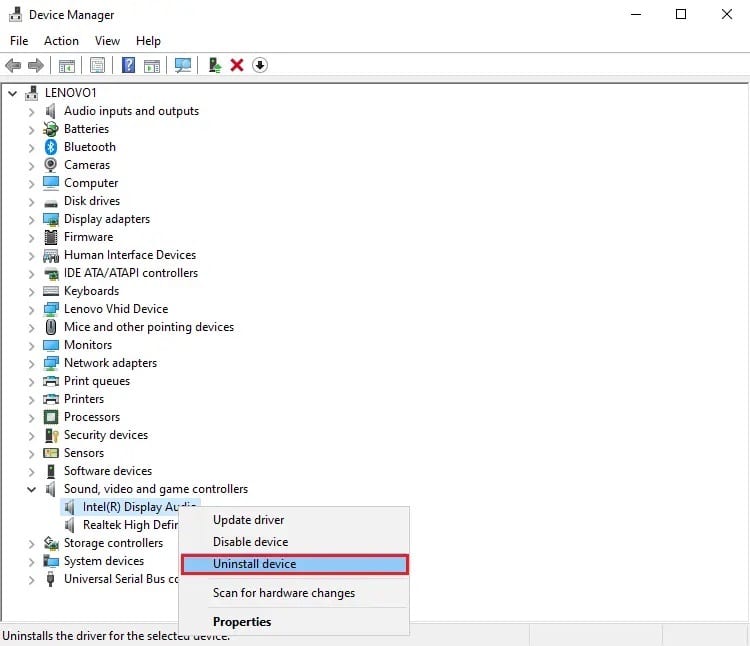750x646 pixels.
Task: Collapse Sound, video and game controllers
Action: point(31,489)
